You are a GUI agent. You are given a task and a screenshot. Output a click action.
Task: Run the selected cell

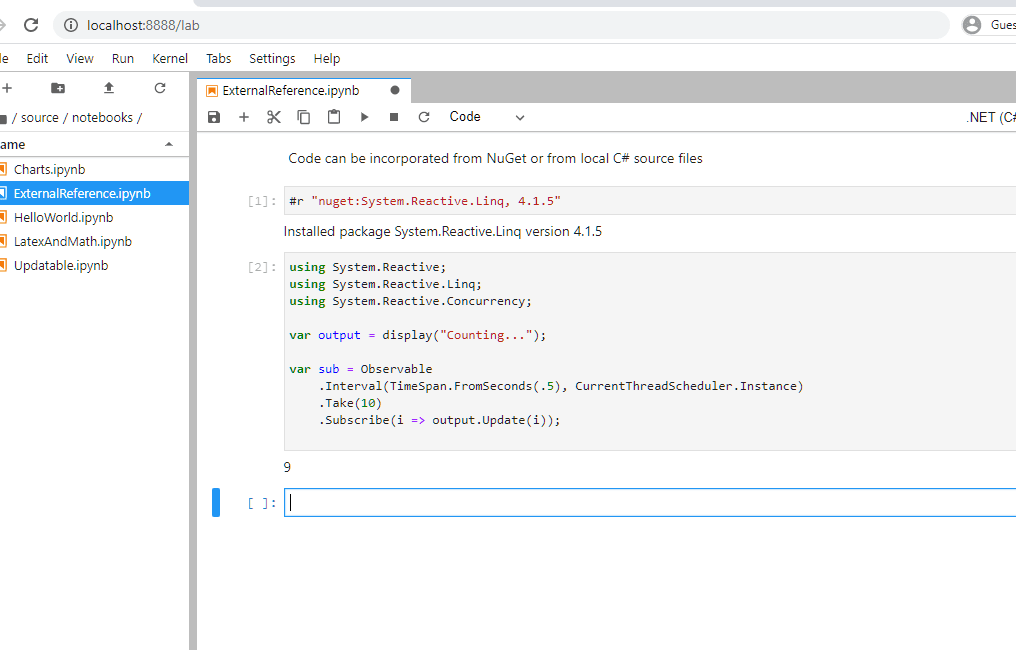click(x=364, y=117)
